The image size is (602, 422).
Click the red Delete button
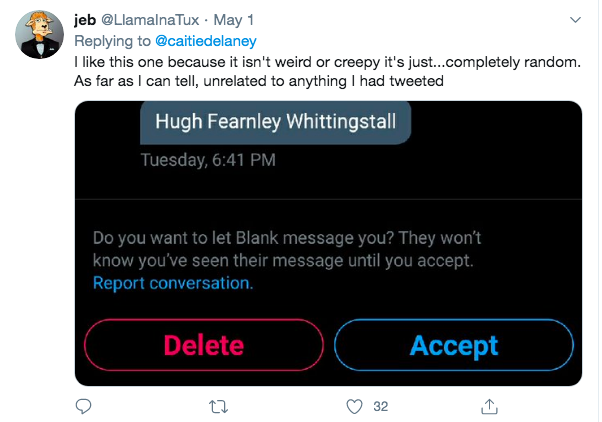point(204,345)
